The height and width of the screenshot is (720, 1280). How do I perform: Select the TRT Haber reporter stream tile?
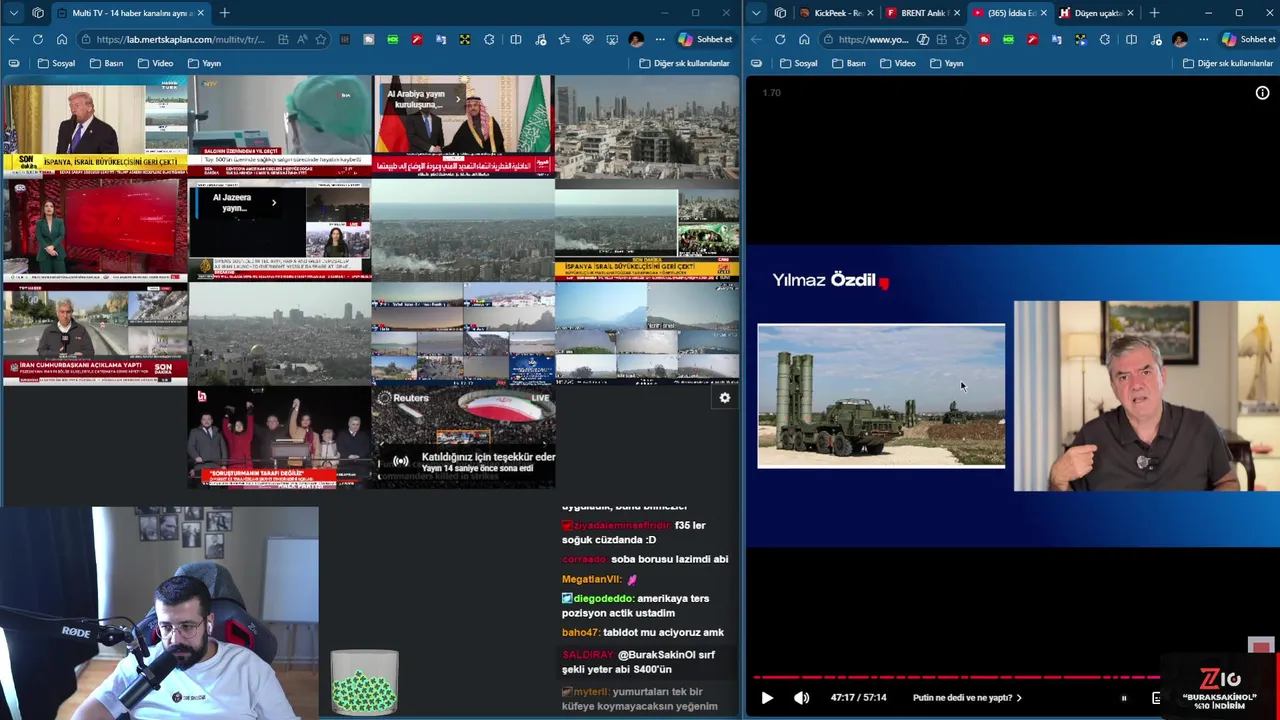pos(94,334)
